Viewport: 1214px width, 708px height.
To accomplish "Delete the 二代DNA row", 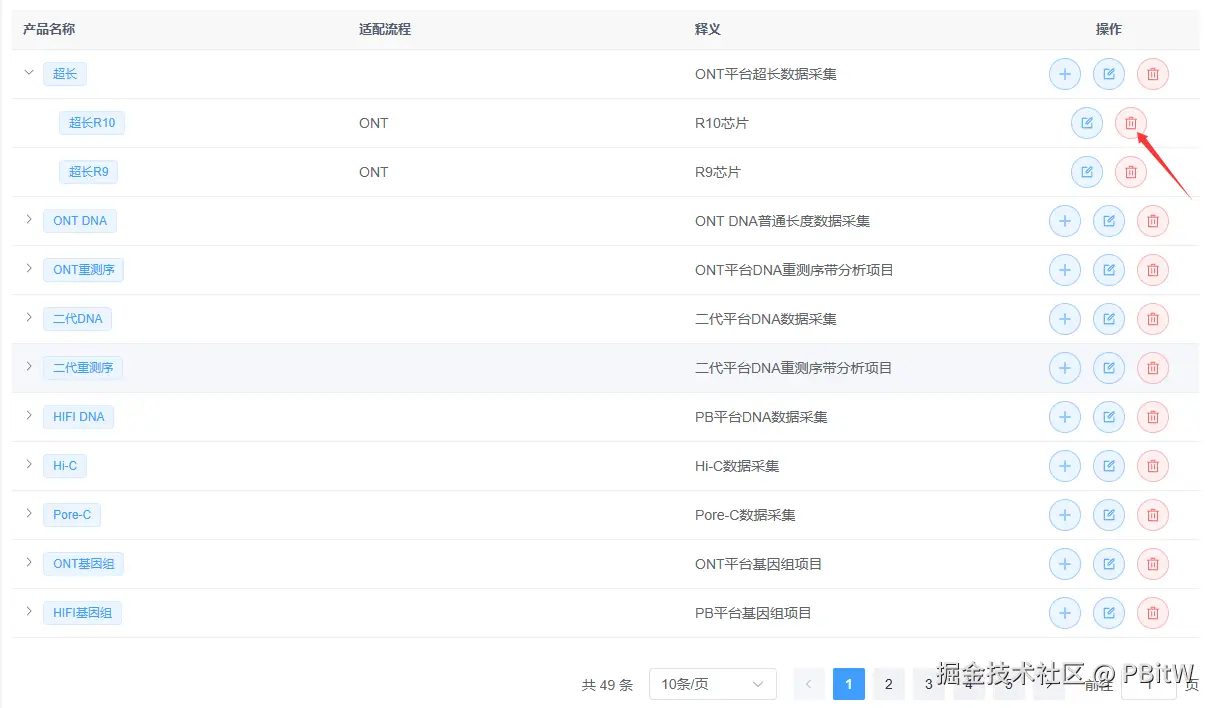I will click(x=1153, y=319).
